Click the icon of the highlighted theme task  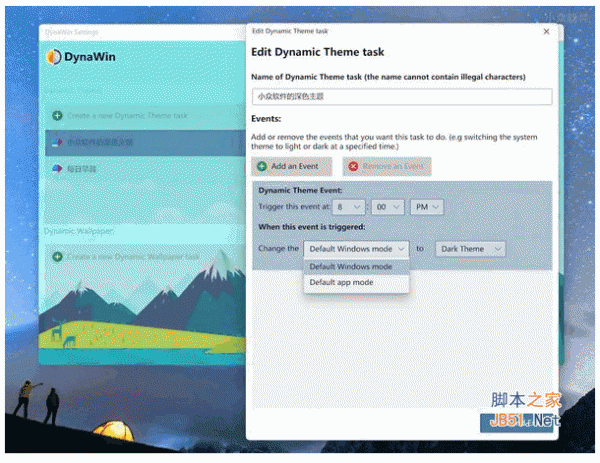coord(56,142)
